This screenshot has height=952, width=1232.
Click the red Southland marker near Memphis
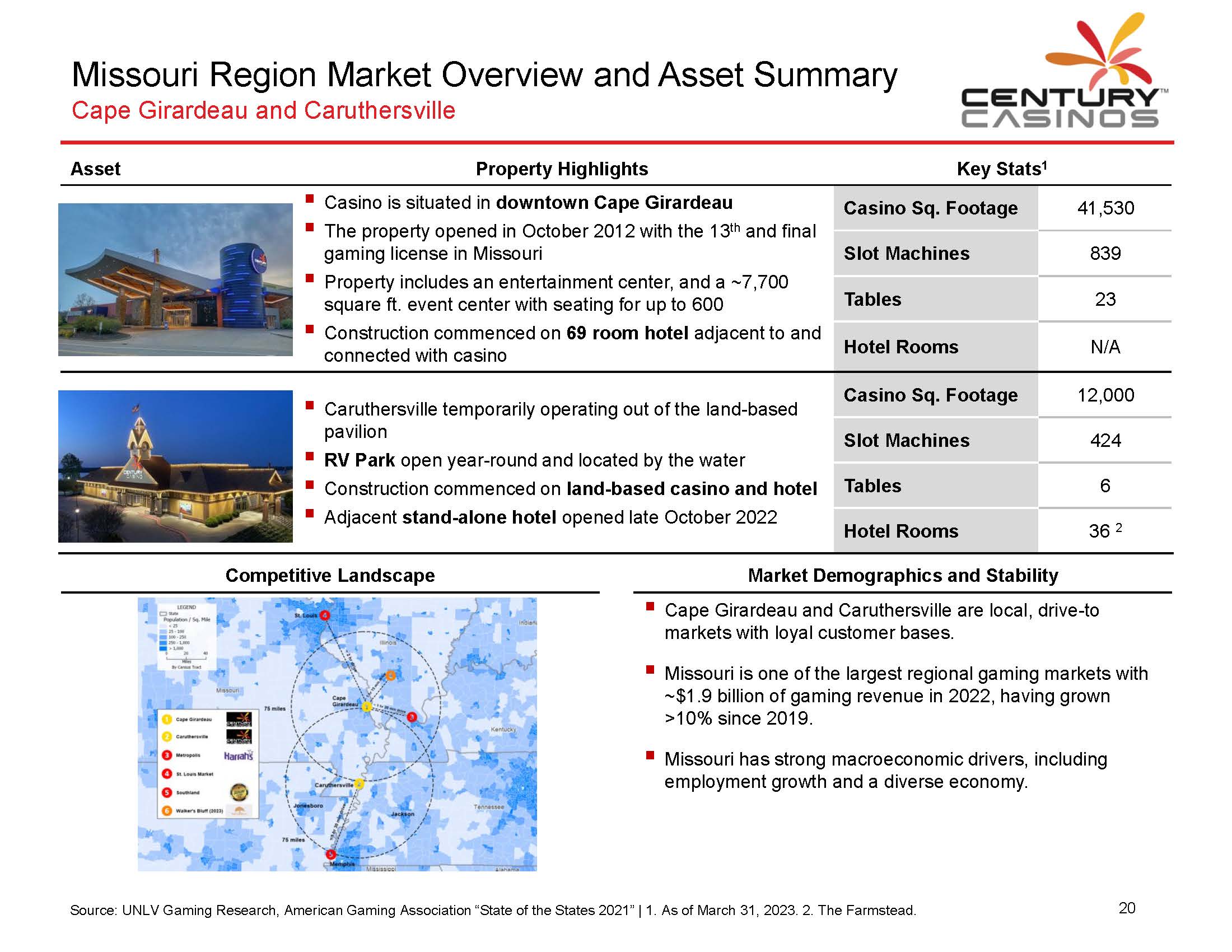click(x=331, y=855)
